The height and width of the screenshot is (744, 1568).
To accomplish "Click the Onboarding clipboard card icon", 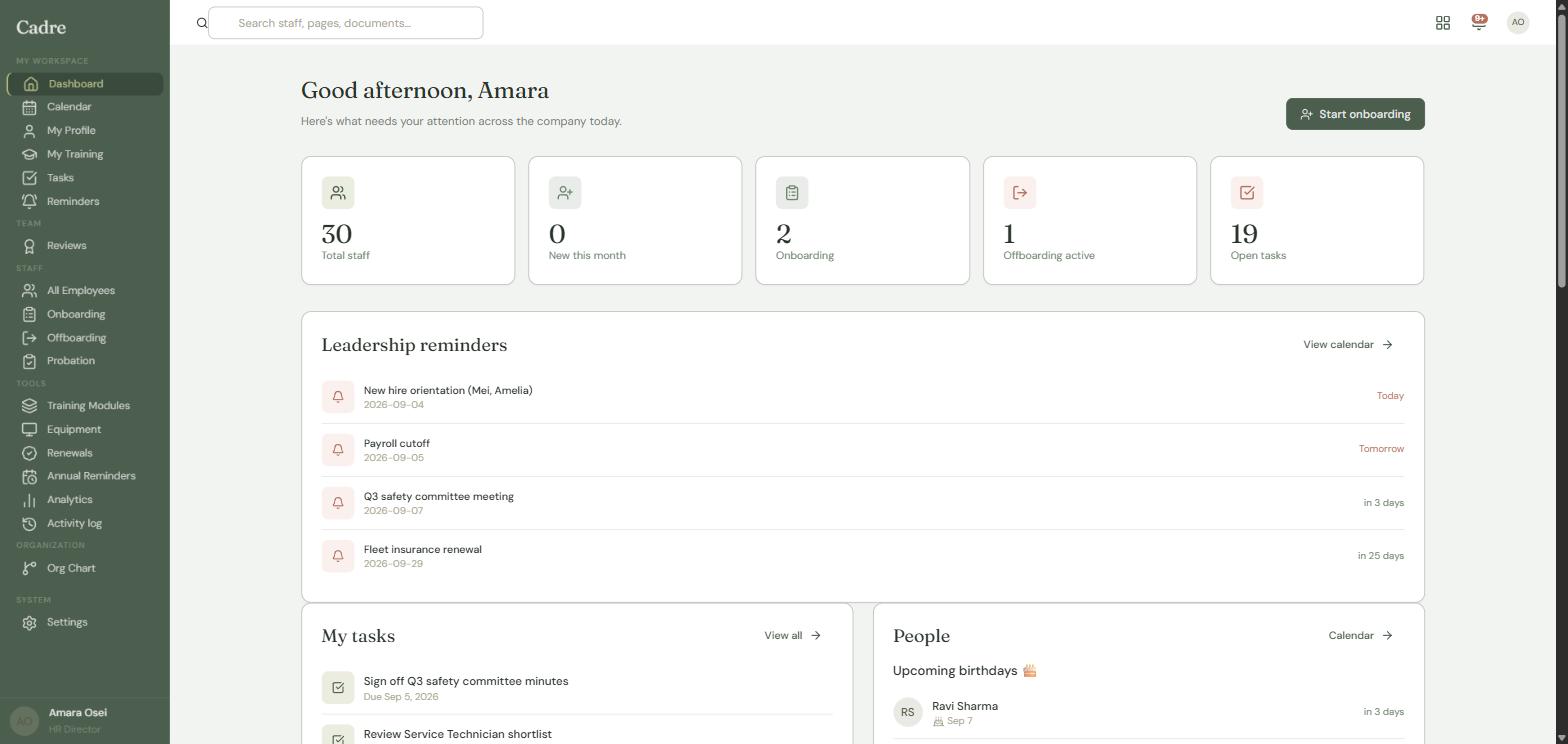I will (x=792, y=193).
